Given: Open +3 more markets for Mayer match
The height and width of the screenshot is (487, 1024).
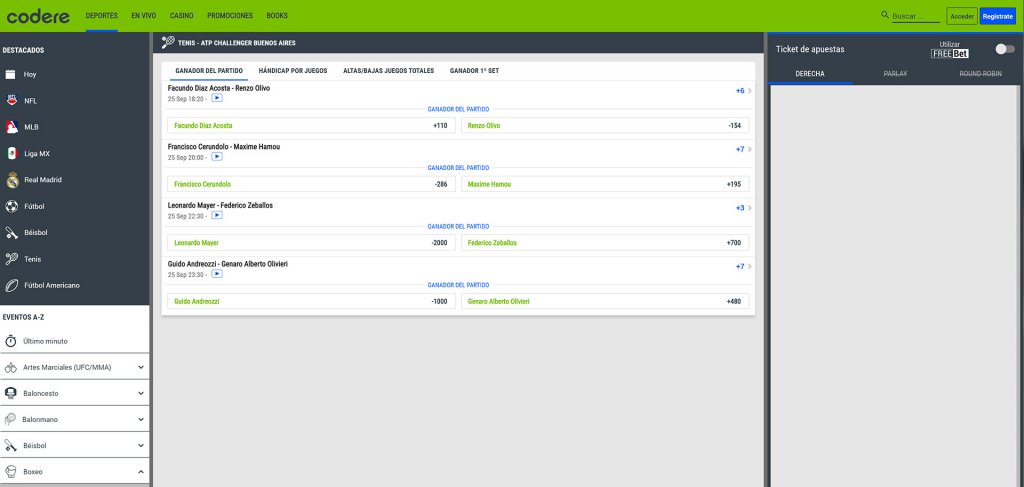Looking at the screenshot, I should click(x=743, y=208).
